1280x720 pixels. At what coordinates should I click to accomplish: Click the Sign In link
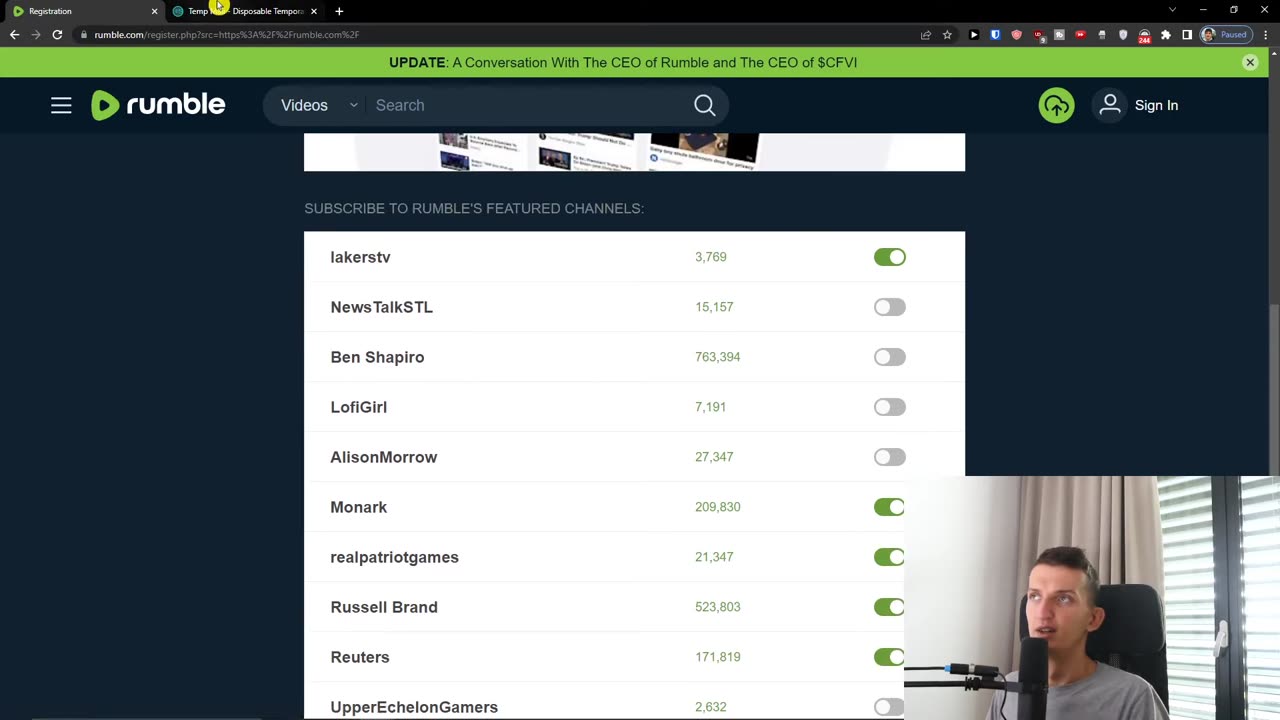coord(1156,105)
